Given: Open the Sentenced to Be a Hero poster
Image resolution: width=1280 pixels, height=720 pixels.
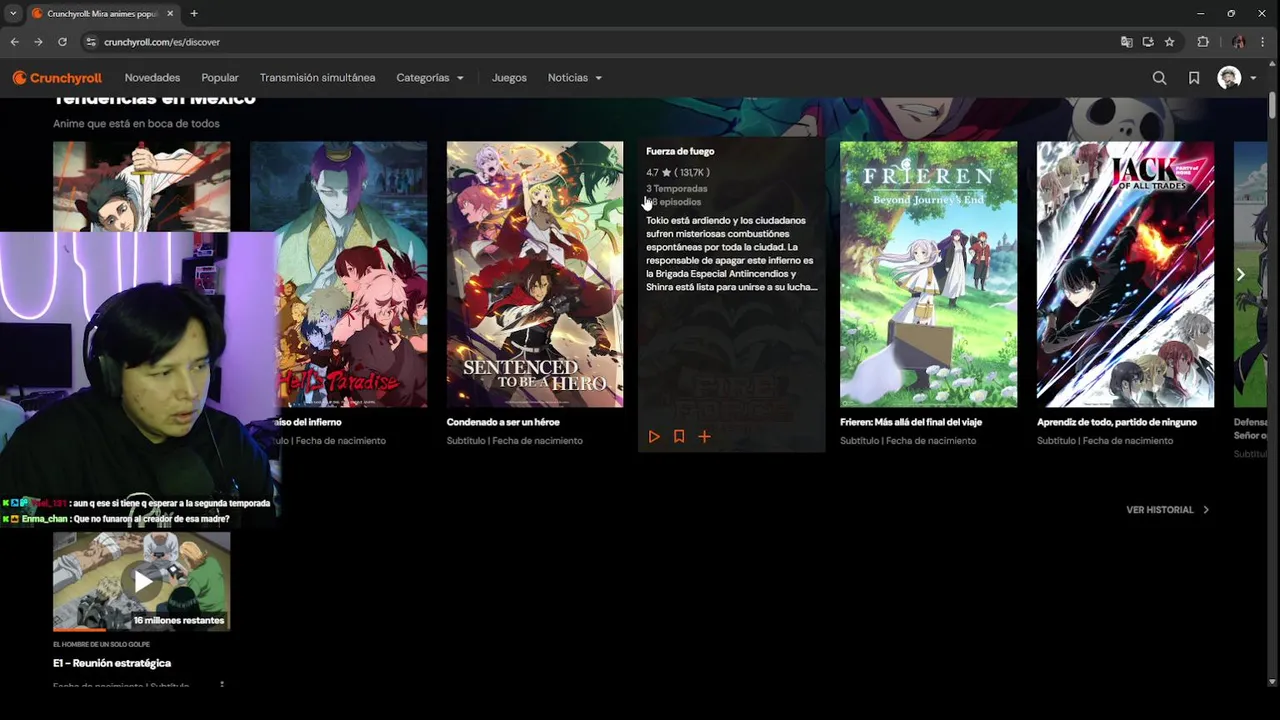Looking at the screenshot, I should pos(535,274).
